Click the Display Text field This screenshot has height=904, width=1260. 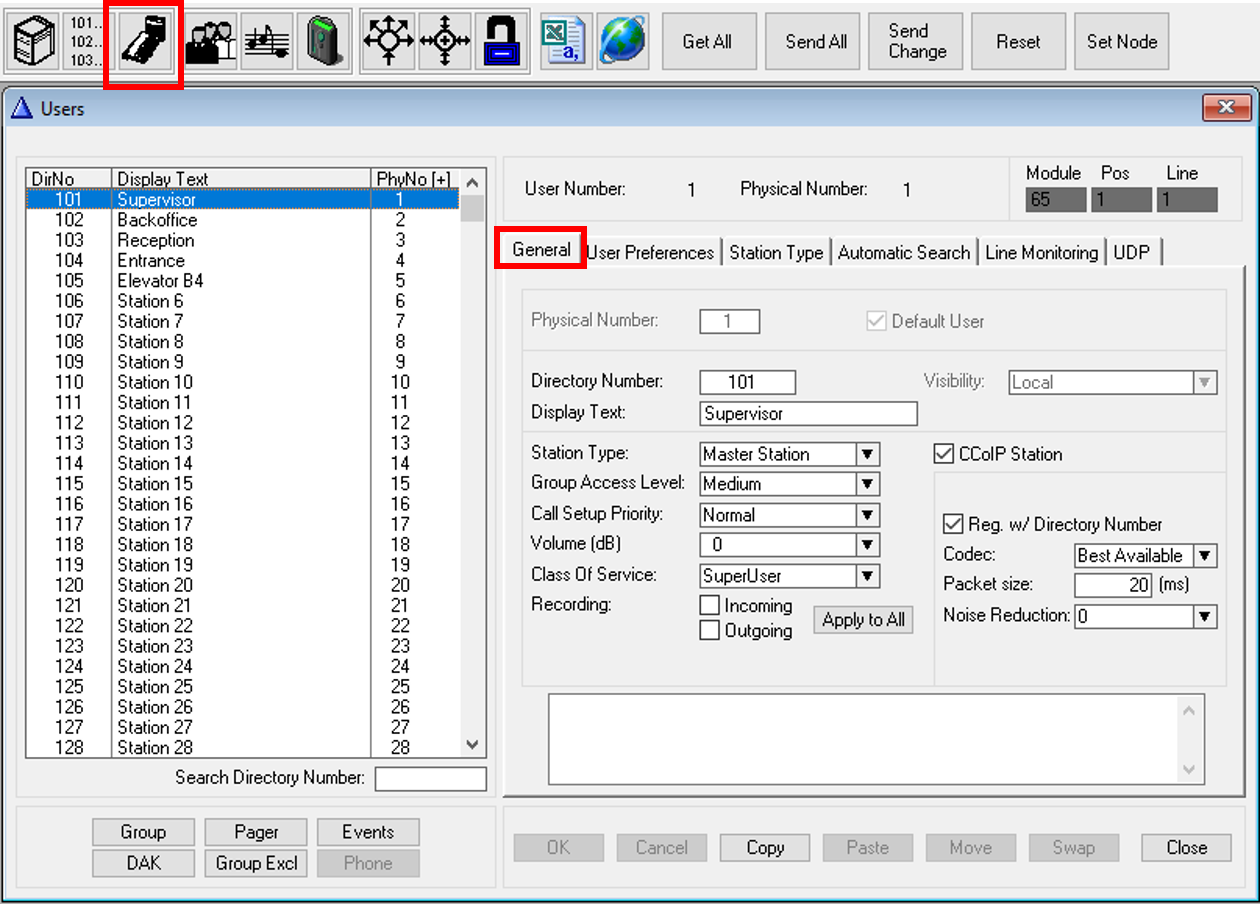point(808,414)
